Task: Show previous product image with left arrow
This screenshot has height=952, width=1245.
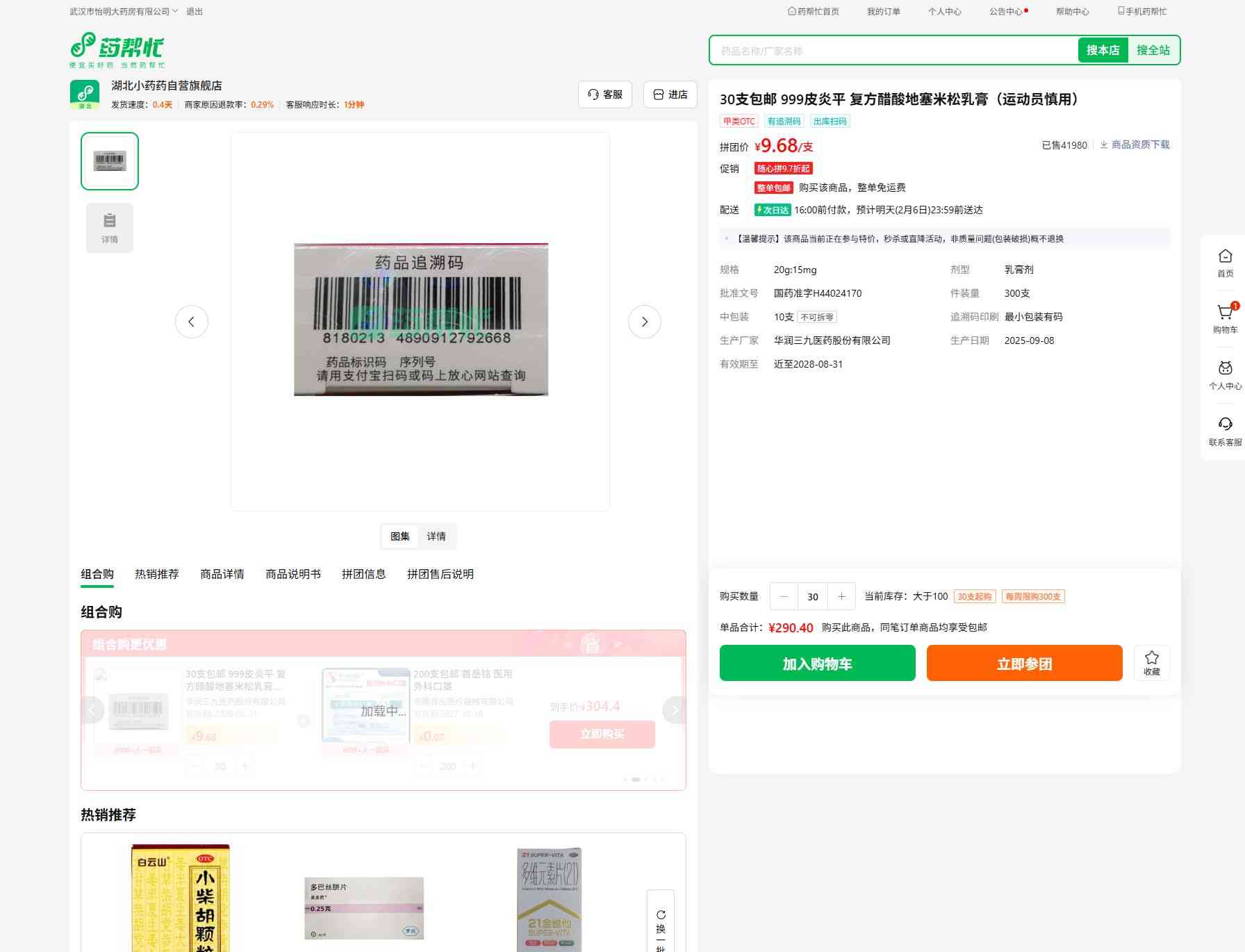Action: (x=192, y=322)
